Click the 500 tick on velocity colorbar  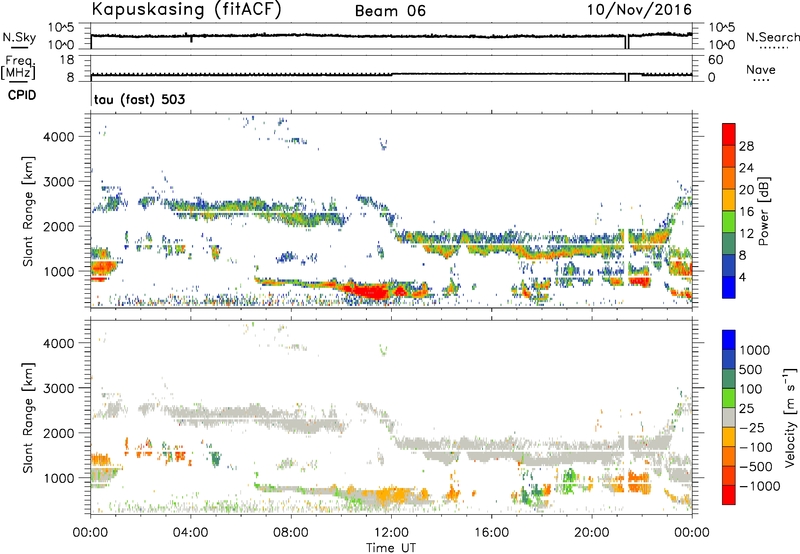click(x=751, y=369)
